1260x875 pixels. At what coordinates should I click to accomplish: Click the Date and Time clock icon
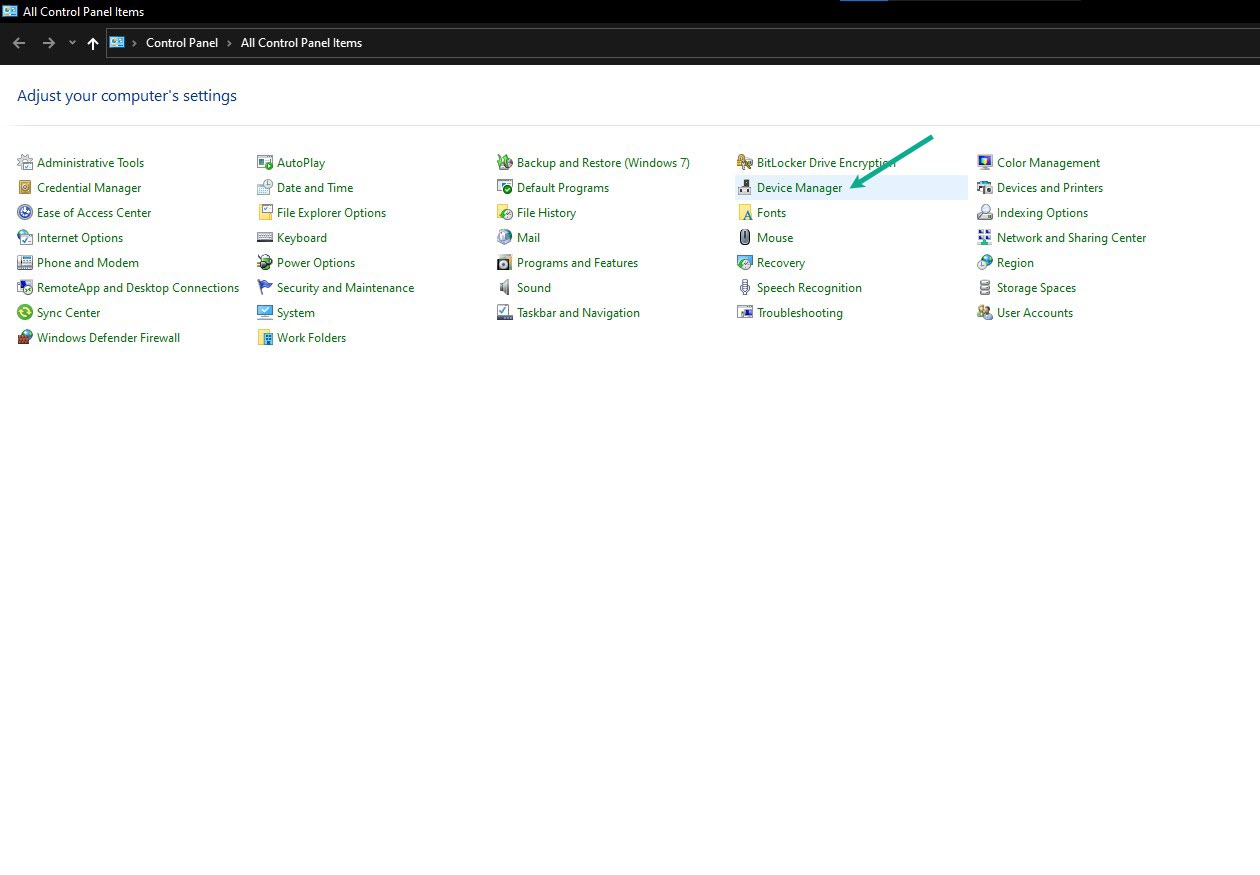point(265,187)
